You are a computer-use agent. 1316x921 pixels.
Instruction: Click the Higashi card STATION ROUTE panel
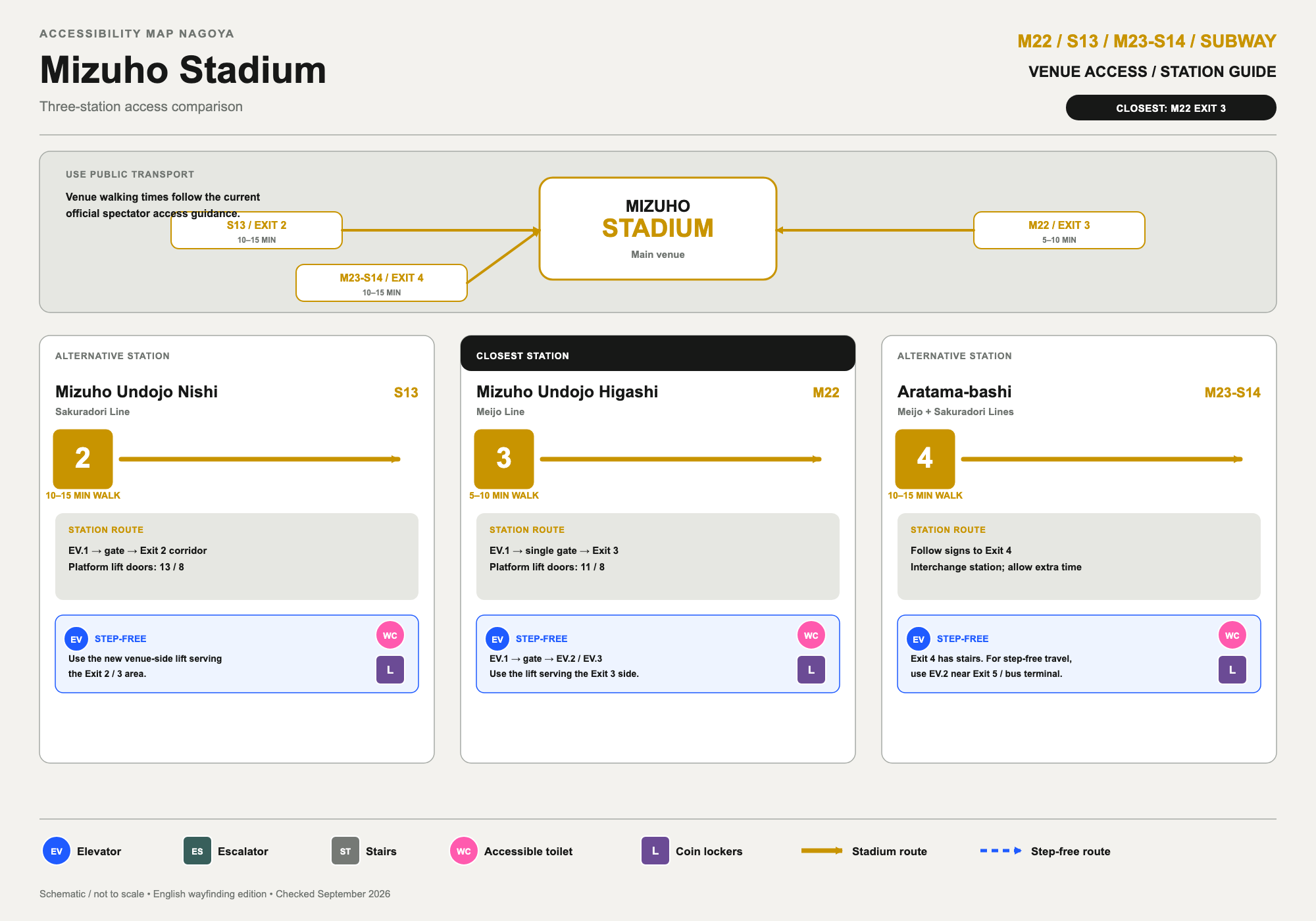click(658, 557)
